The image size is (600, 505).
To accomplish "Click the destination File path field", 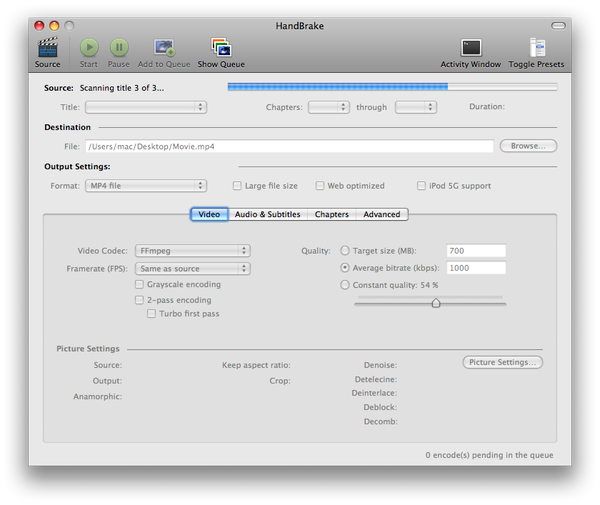I will 290,146.
